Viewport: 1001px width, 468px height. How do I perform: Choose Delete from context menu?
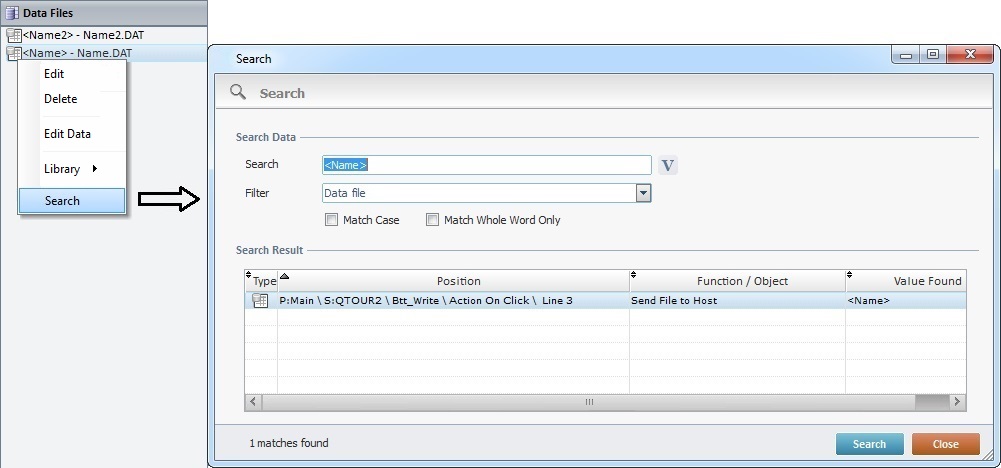[x=60, y=99]
